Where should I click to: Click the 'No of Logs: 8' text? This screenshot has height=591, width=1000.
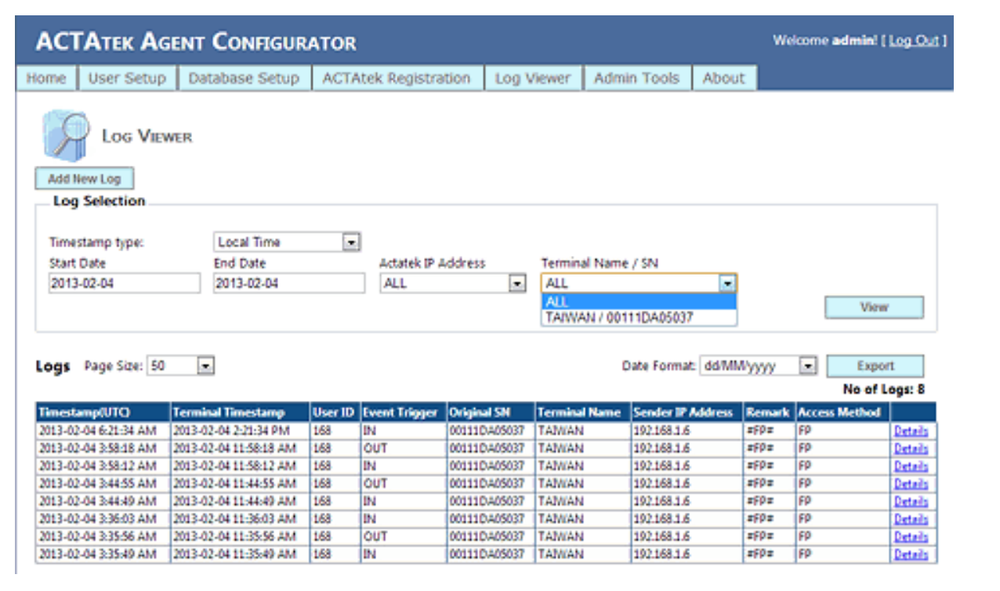[883, 390]
